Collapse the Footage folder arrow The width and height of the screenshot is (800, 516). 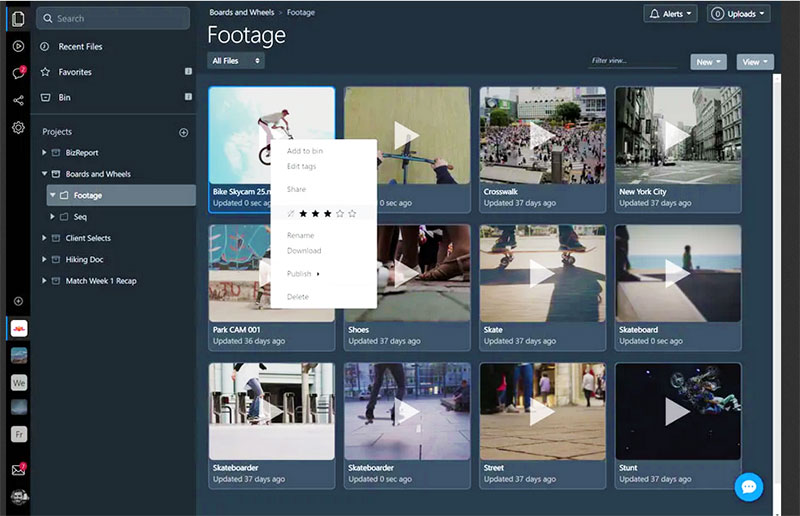click(x=53, y=195)
